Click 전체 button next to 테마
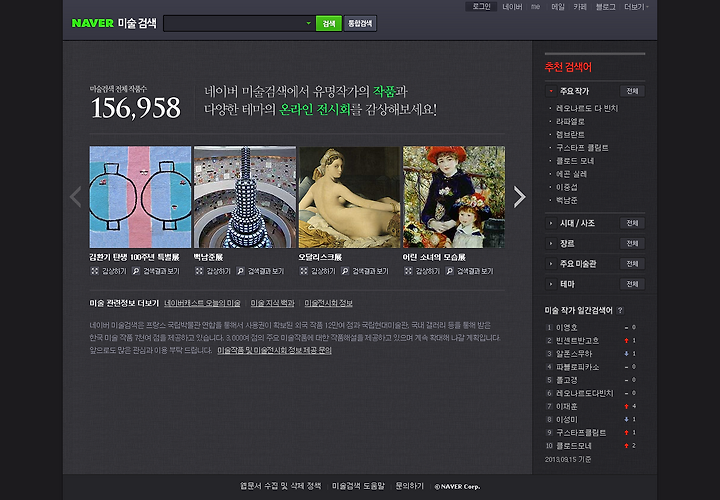 (x=632, y=284)
